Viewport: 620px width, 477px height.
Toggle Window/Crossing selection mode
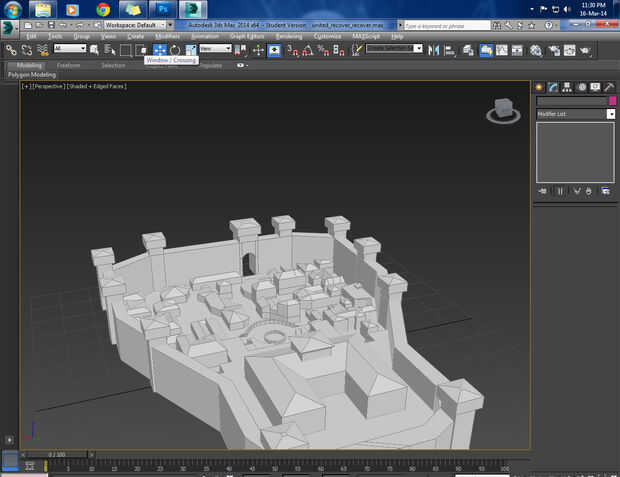pyautogui.click(x=141, y=49)
